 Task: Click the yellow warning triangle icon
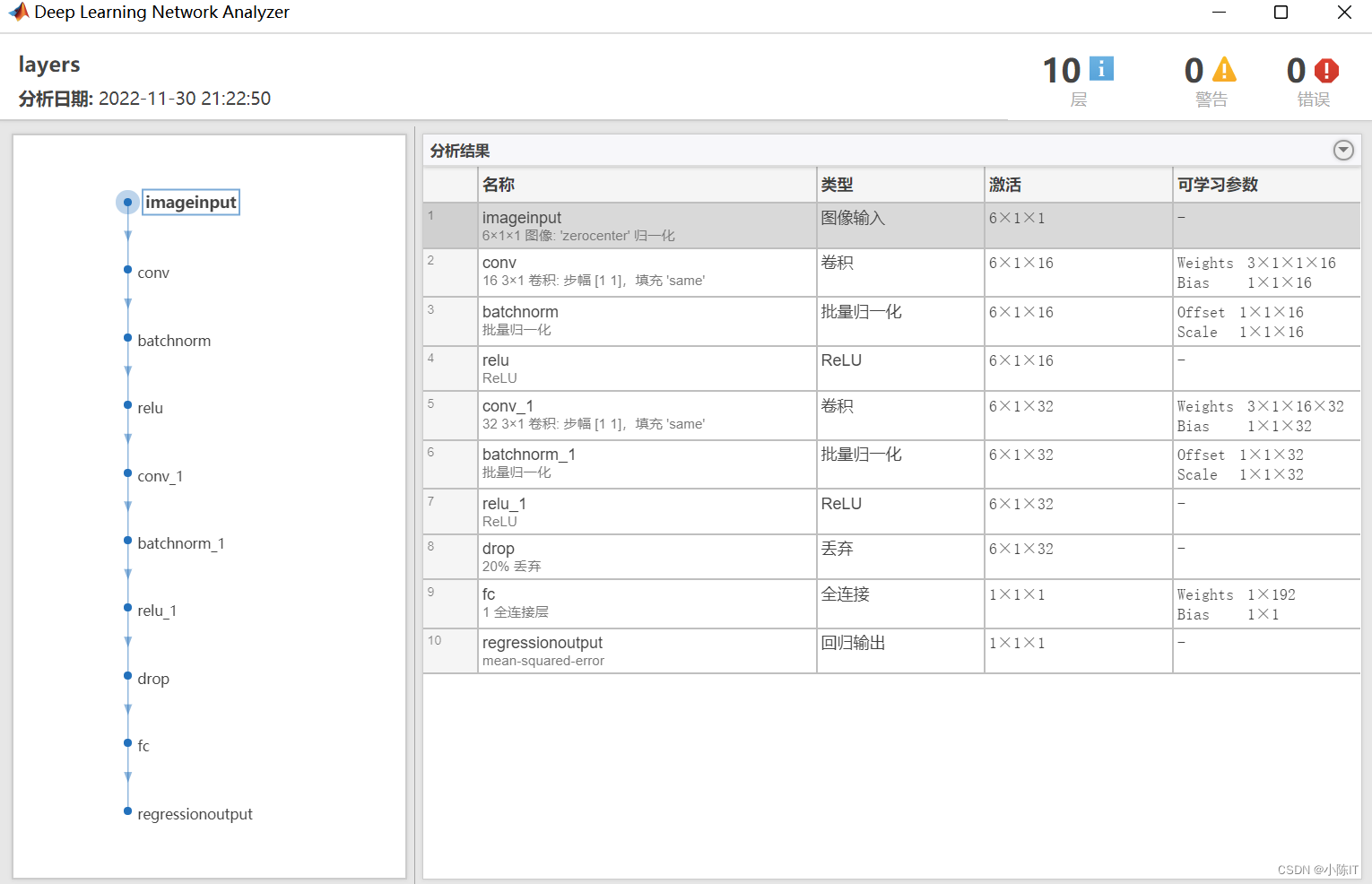[x=1224, y=70]
